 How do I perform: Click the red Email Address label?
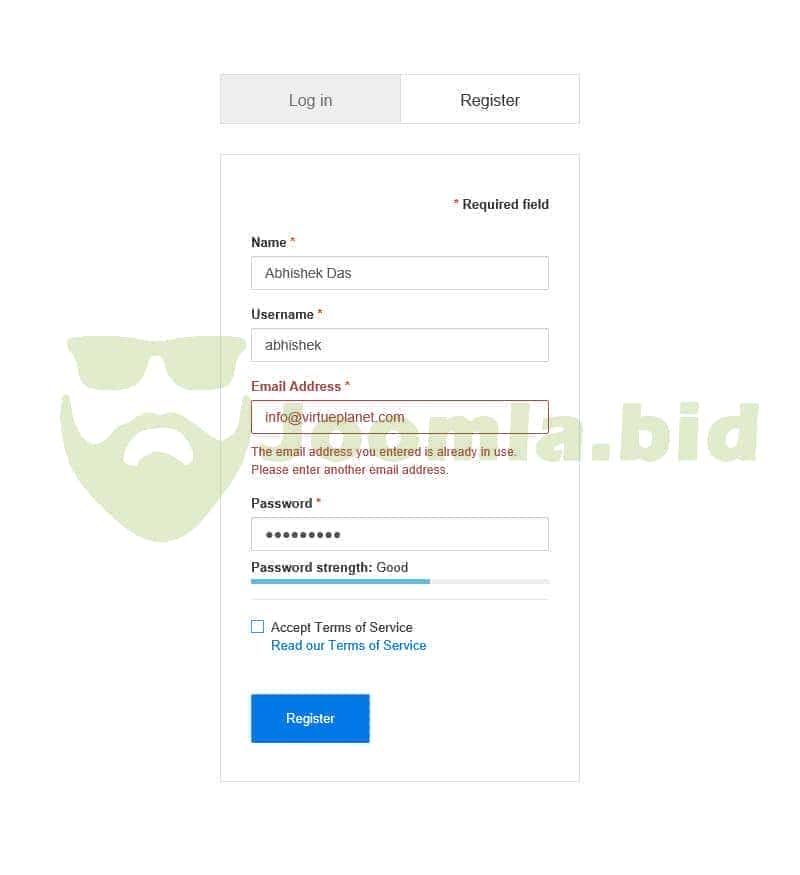coord(296,386)
